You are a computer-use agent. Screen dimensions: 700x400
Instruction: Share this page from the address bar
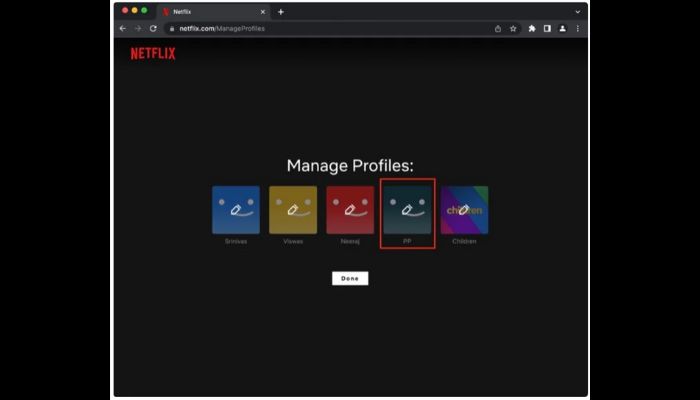(498, 29)
